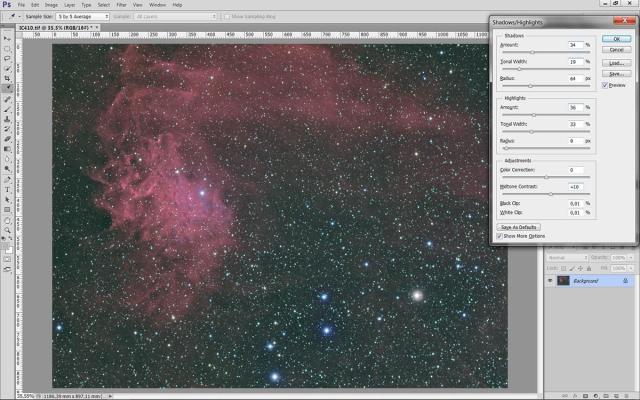The image size is (640, 400).
Task: Select the Elliptical Marquee tool
Action: [x=8, y=48]
